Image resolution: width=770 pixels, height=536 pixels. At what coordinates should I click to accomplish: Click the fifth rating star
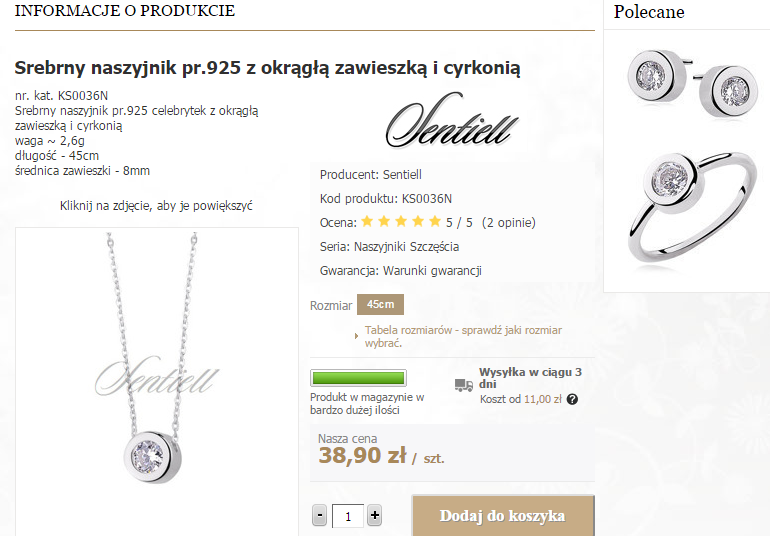coord(435,222)
